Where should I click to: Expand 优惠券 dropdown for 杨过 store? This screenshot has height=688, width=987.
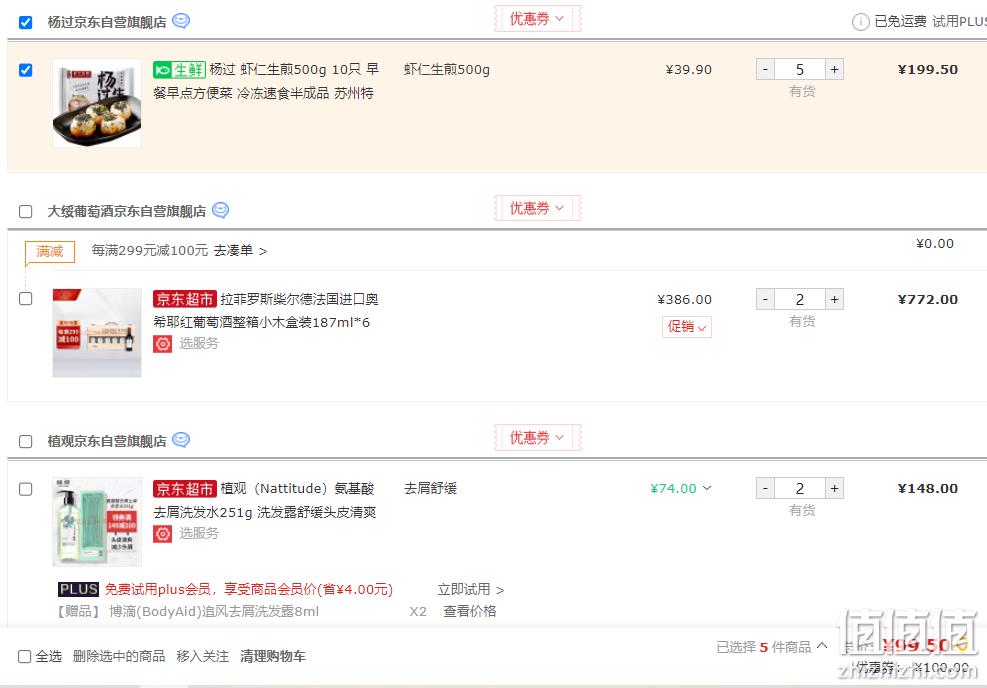click(537, 19)
